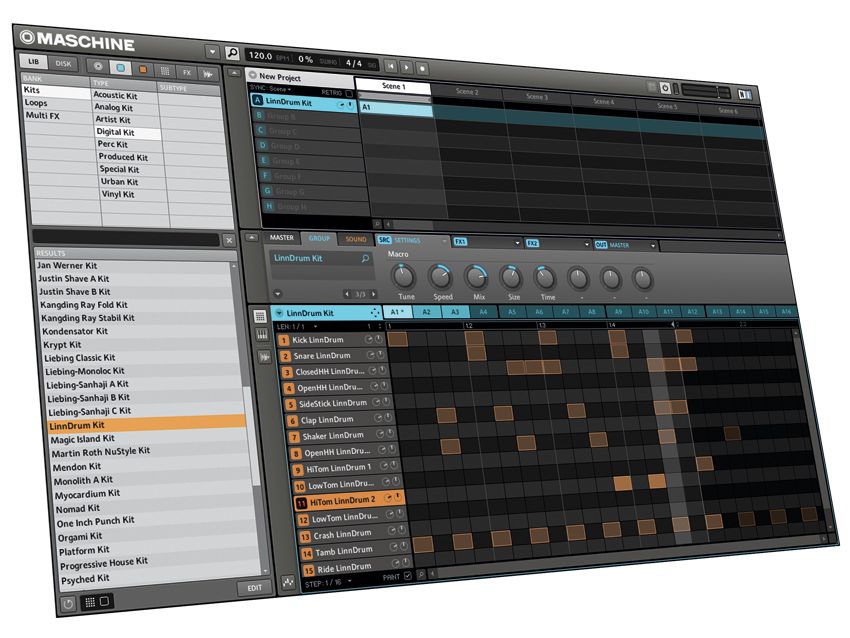The width and height of the screenshot is (850, 638).
Task: Click the automation icon beside STEP
Action: tap(289, 583)
